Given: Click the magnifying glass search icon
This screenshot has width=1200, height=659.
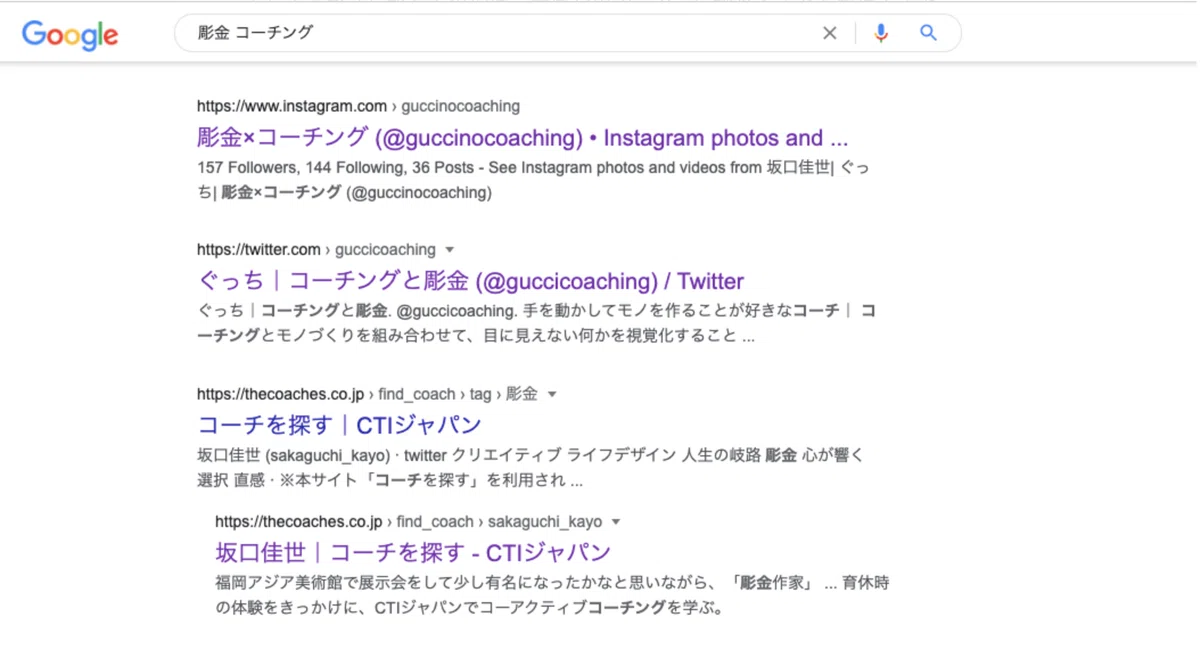Looking at the screenshot, I should (x=928, y=33).
